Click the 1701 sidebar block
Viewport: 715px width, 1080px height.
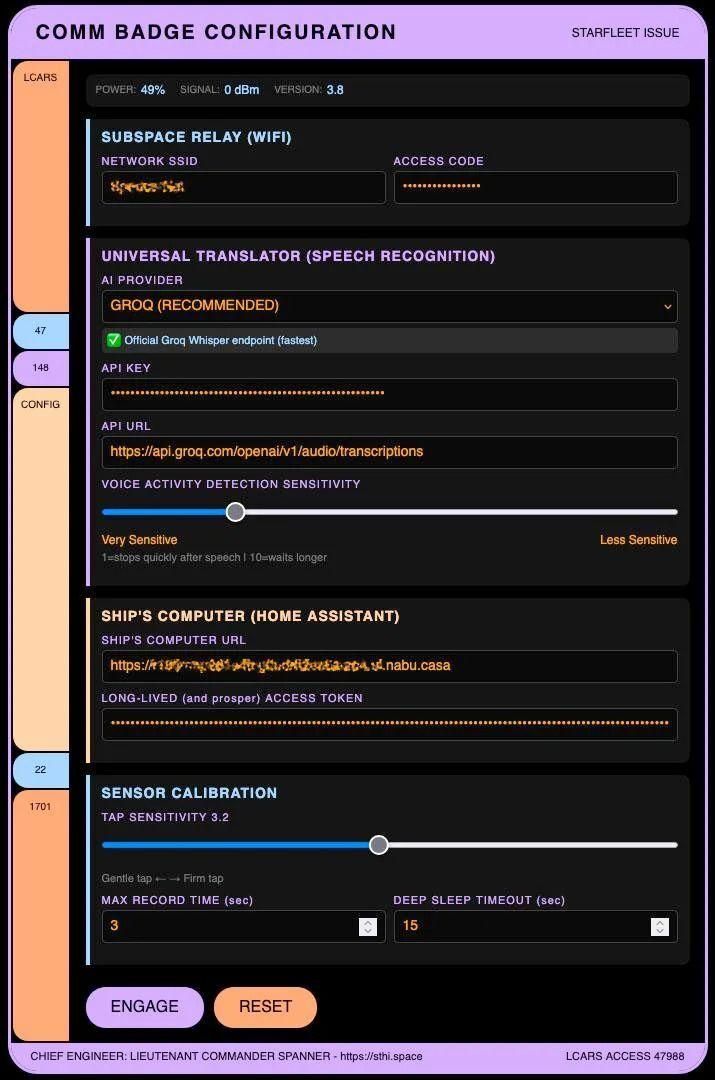click(x=41, y=915)
